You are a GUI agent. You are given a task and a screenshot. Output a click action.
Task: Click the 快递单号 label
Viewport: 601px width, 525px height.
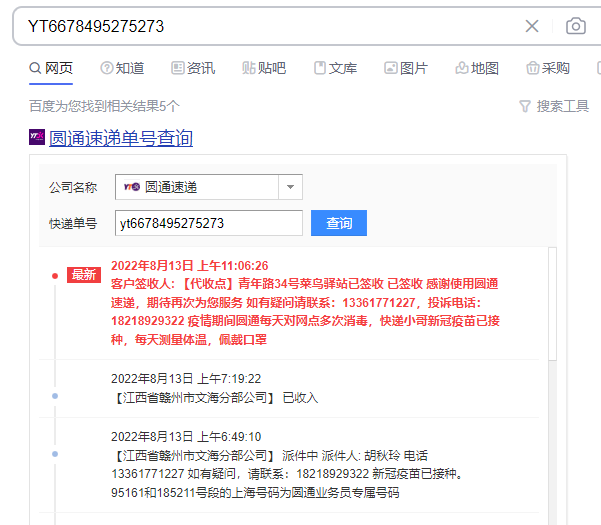click(73, 223)
